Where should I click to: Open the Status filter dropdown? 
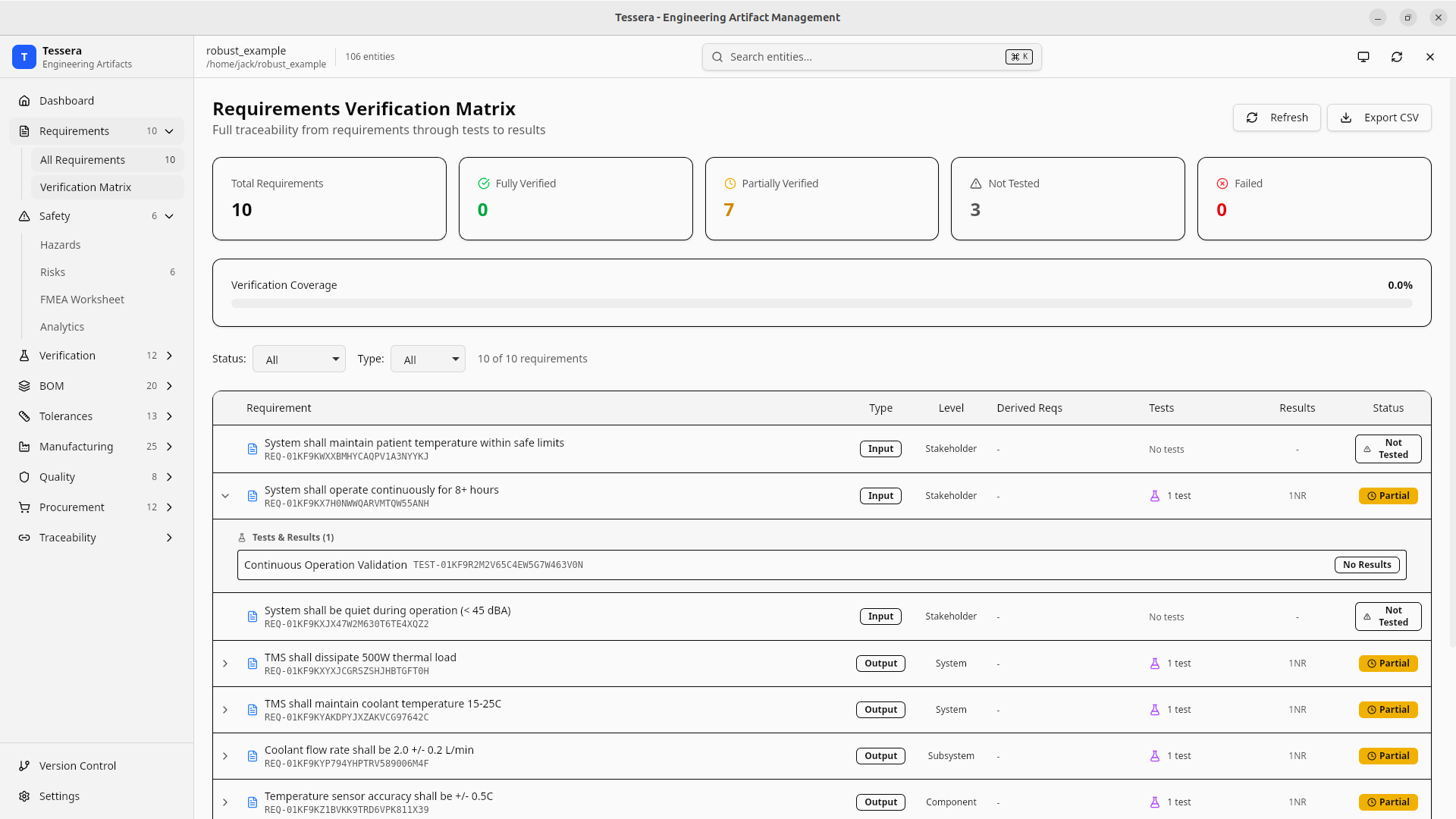coord(299,359)
